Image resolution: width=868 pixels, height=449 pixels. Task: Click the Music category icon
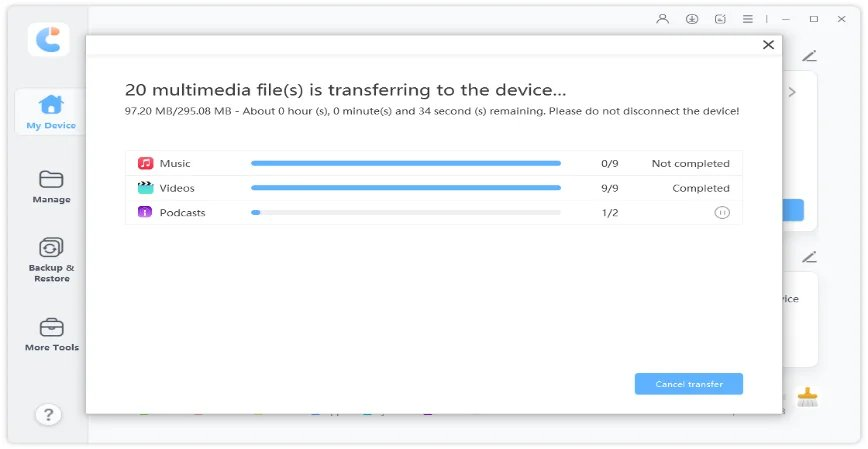tap(145, 163)
